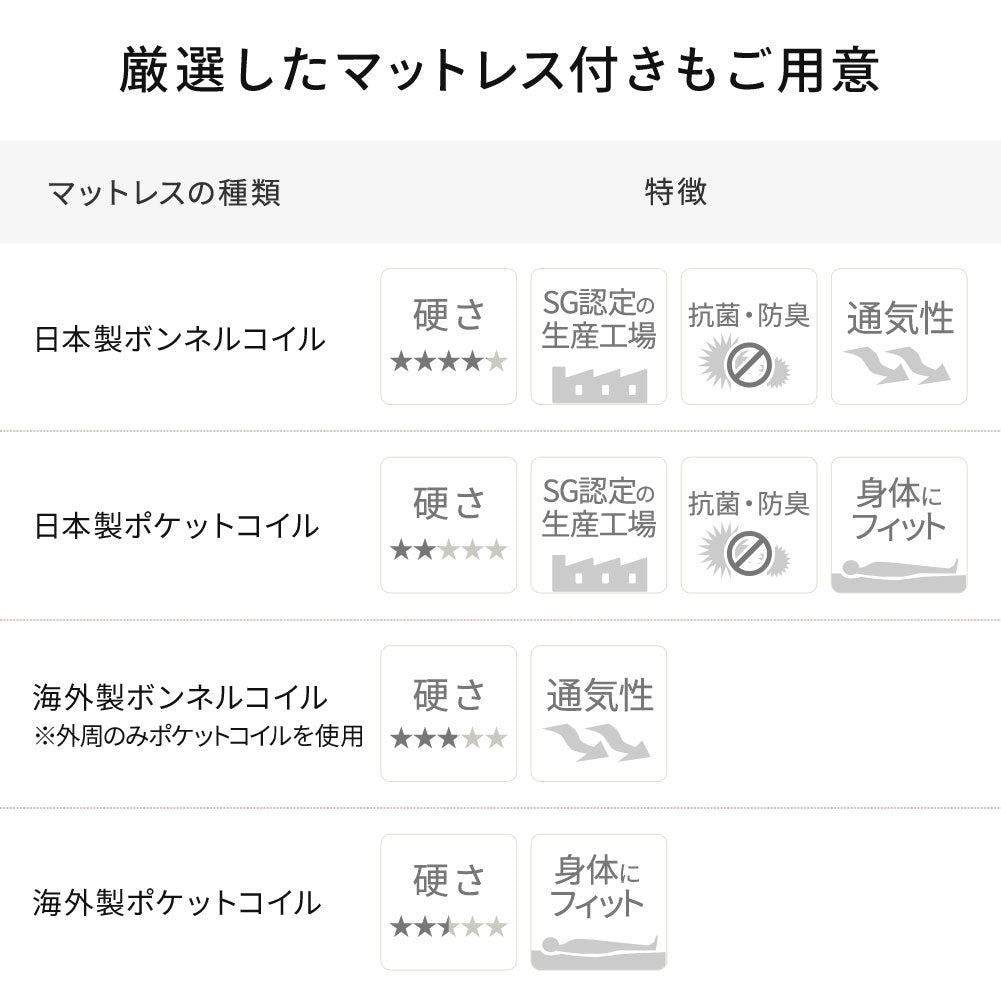
Task: Click the 特徴 column header
Action: click(676, 192)
